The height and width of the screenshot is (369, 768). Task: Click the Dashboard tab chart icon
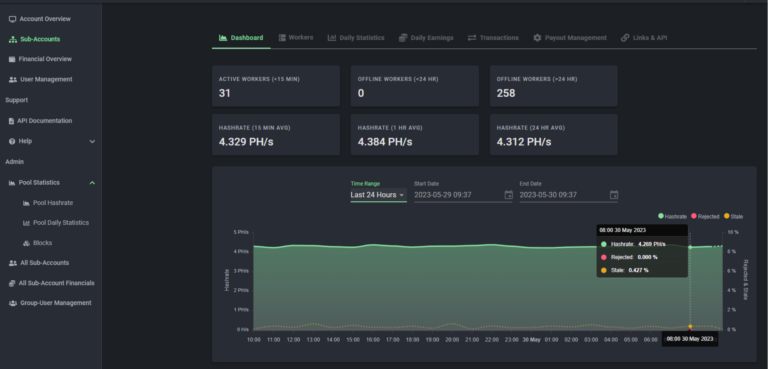(x=223, y=38)
